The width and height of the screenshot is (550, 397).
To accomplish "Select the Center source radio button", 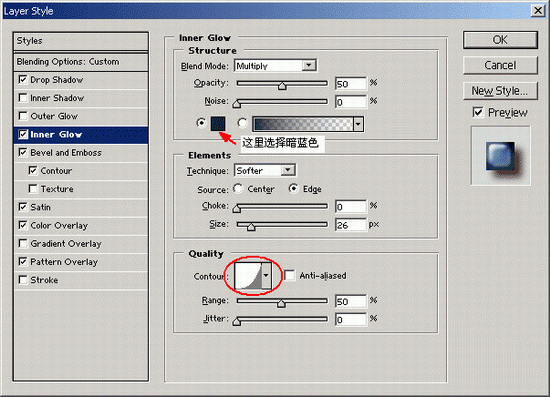I will [x=238, y=189].
